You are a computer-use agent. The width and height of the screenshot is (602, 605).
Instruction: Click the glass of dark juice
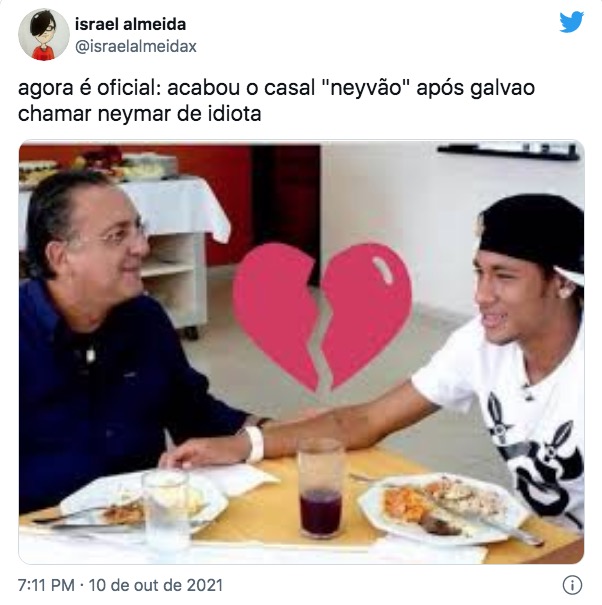tap(320, 488)
